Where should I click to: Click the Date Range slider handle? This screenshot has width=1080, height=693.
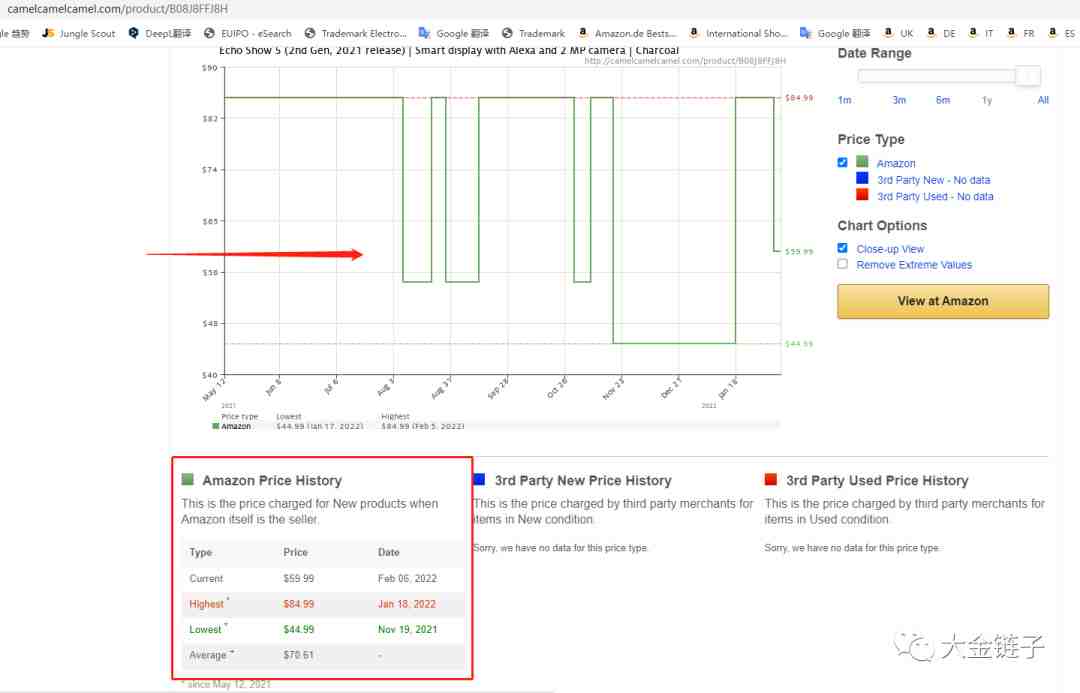[1028, 76]
